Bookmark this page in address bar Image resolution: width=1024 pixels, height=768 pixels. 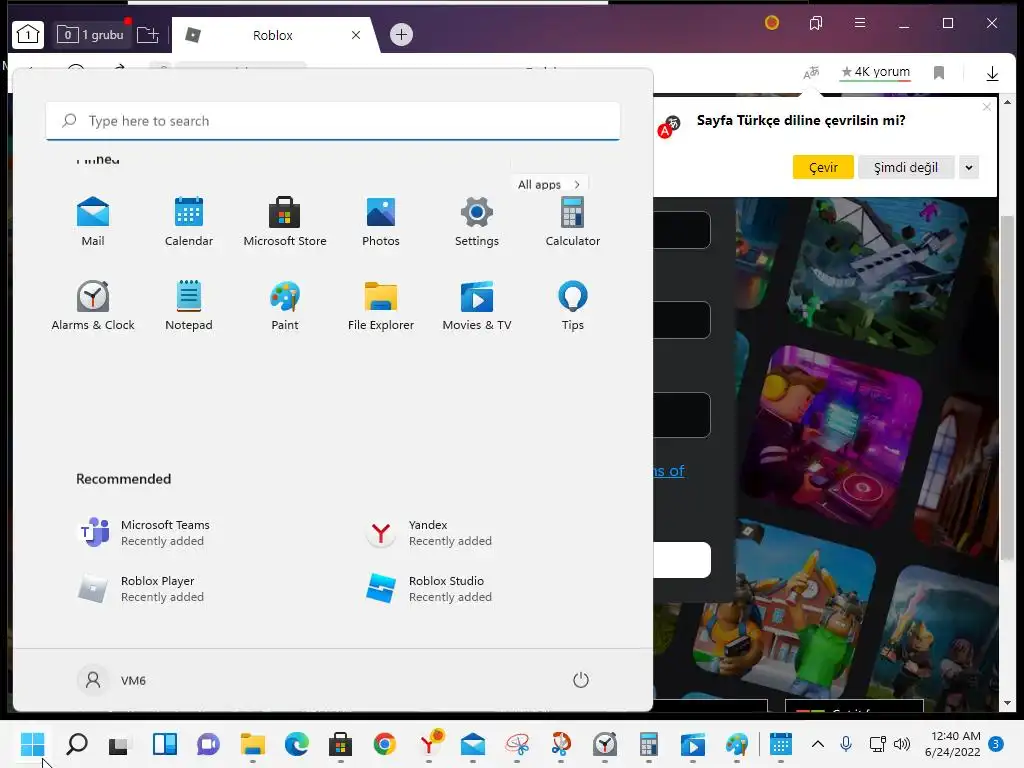pyautogui.click(x=939, y=72)
